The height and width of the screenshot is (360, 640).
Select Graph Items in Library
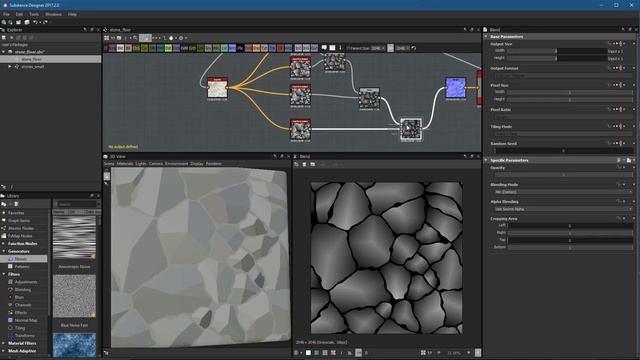click(19, 220)
